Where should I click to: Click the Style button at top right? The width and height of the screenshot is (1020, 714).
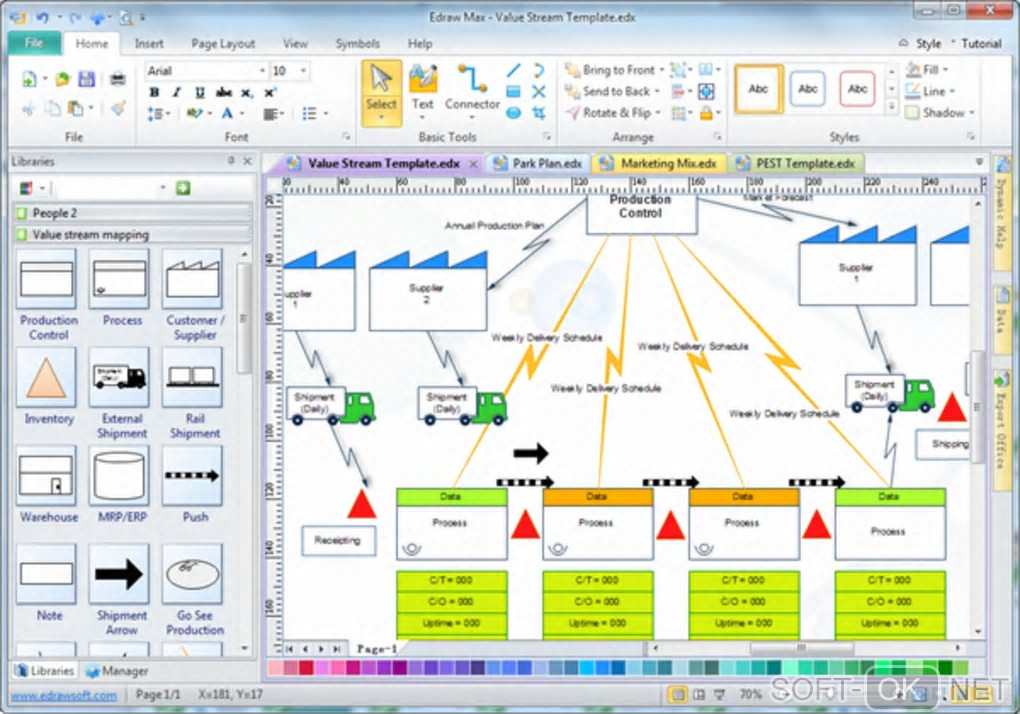pyautogui.click(x=928, y=44)
